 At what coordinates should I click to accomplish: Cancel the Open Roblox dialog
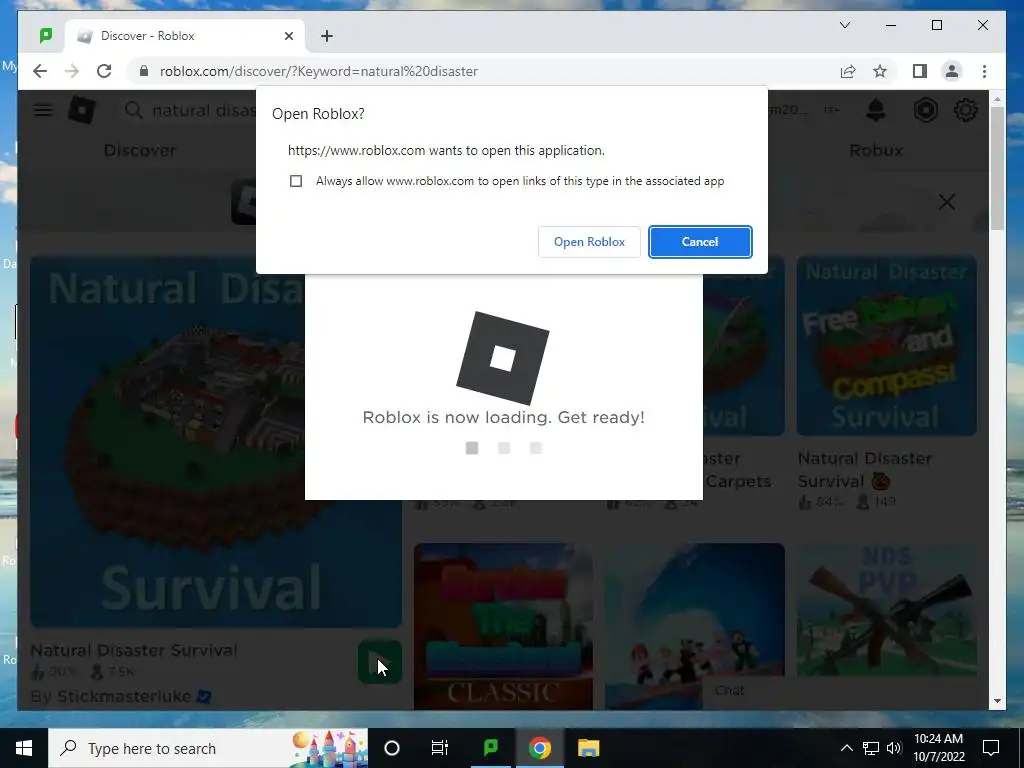coord(700,242)
